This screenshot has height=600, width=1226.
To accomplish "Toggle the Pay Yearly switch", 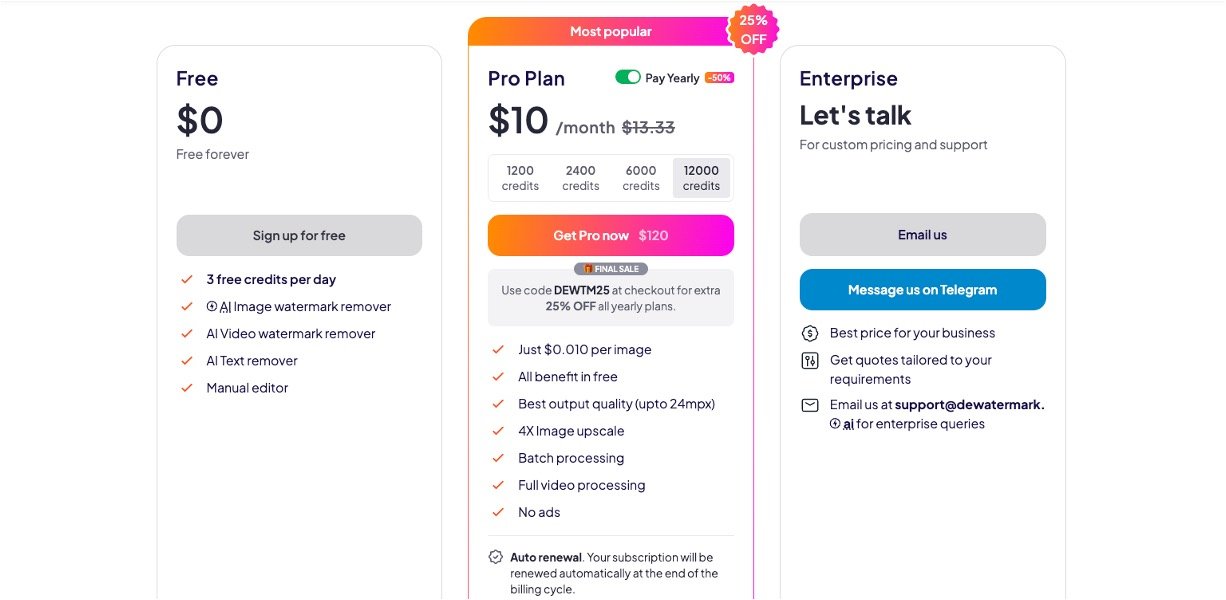I will point(628,77).
